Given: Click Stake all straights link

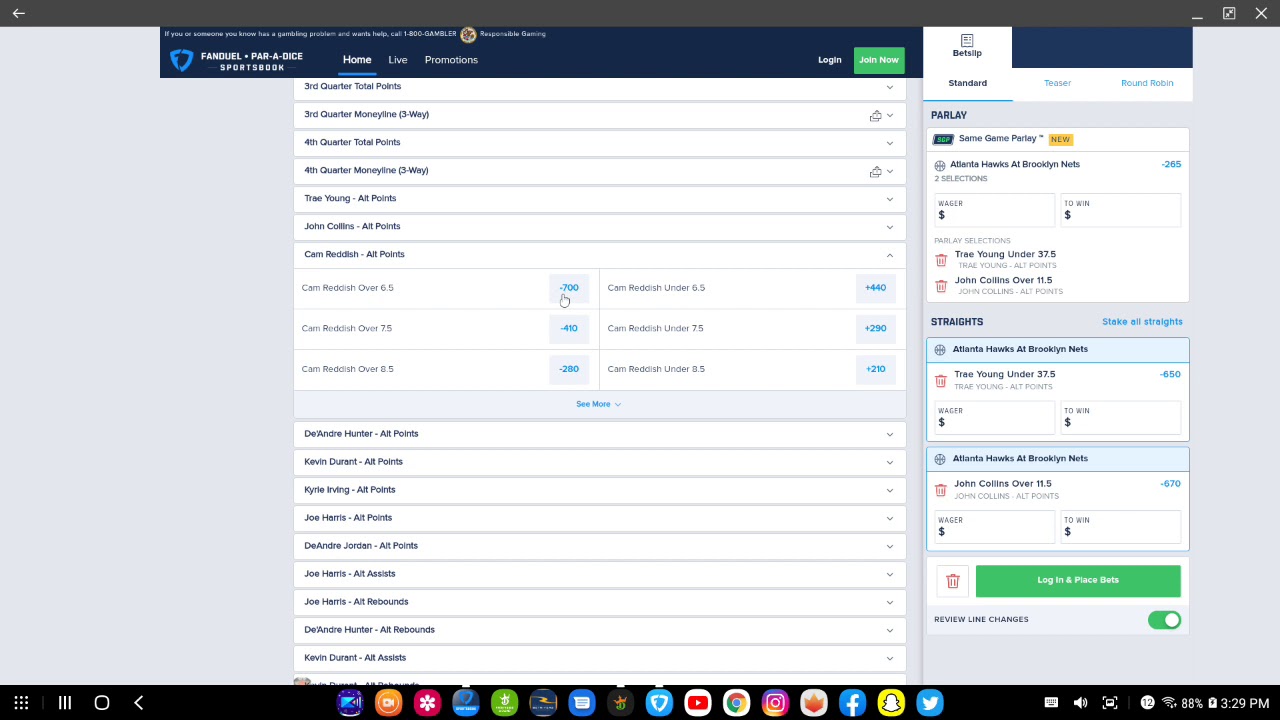Looking at the screenshot, I should [x=1142, y=322].
